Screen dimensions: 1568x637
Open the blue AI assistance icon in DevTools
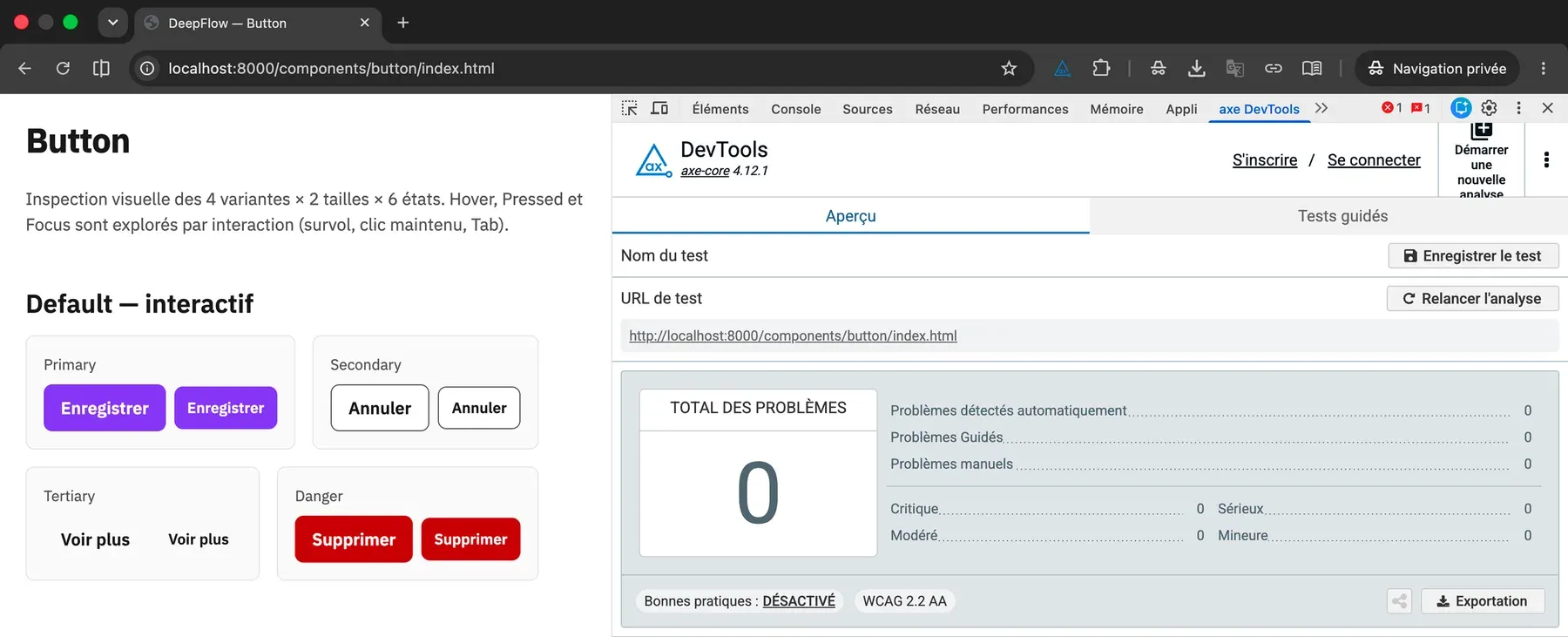[x=1461, y=108]
